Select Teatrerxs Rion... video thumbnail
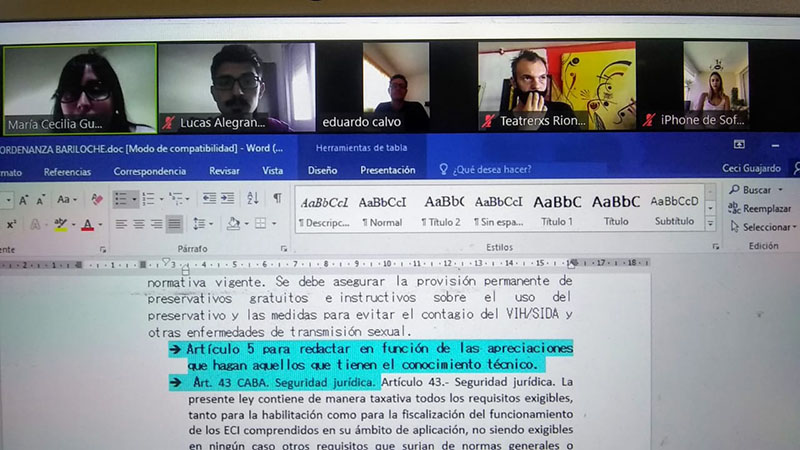This screenshot has height=450, width=800. [x=557, y=86]
